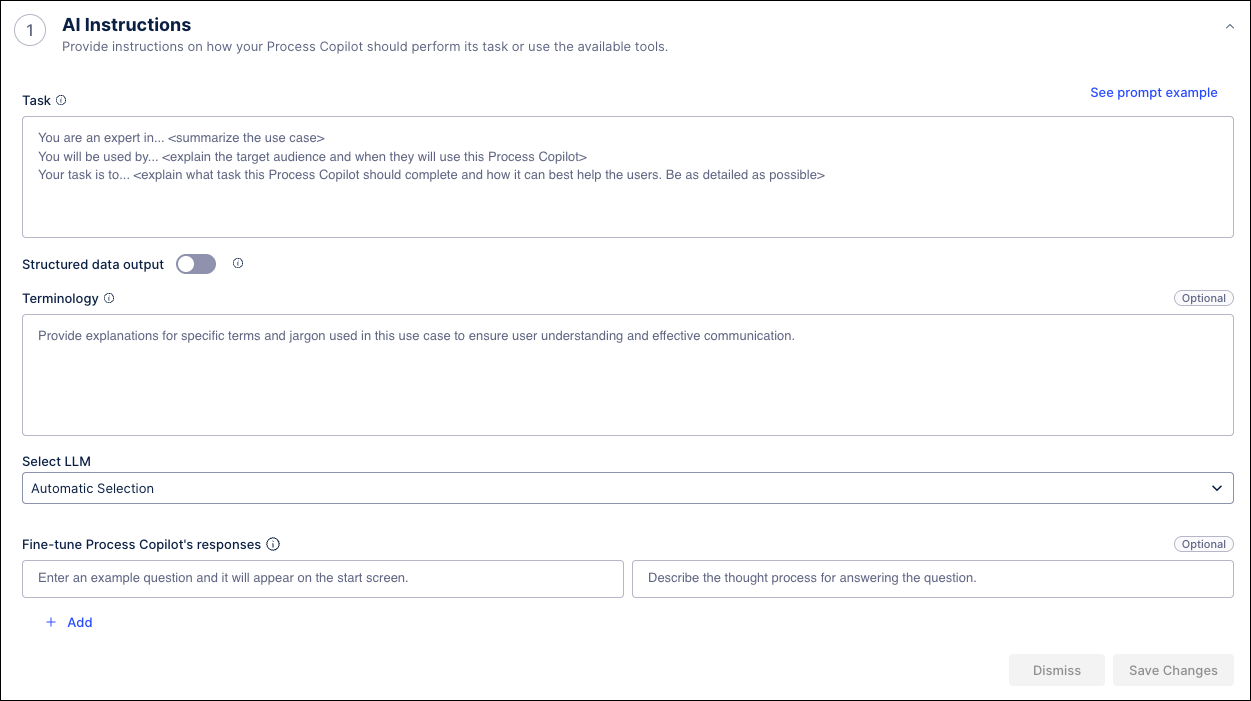The height and width of the screenshot is (701, 1251).
Task: Click the chevron arrow on the Select LLM field
Action: pos(1219,488)
